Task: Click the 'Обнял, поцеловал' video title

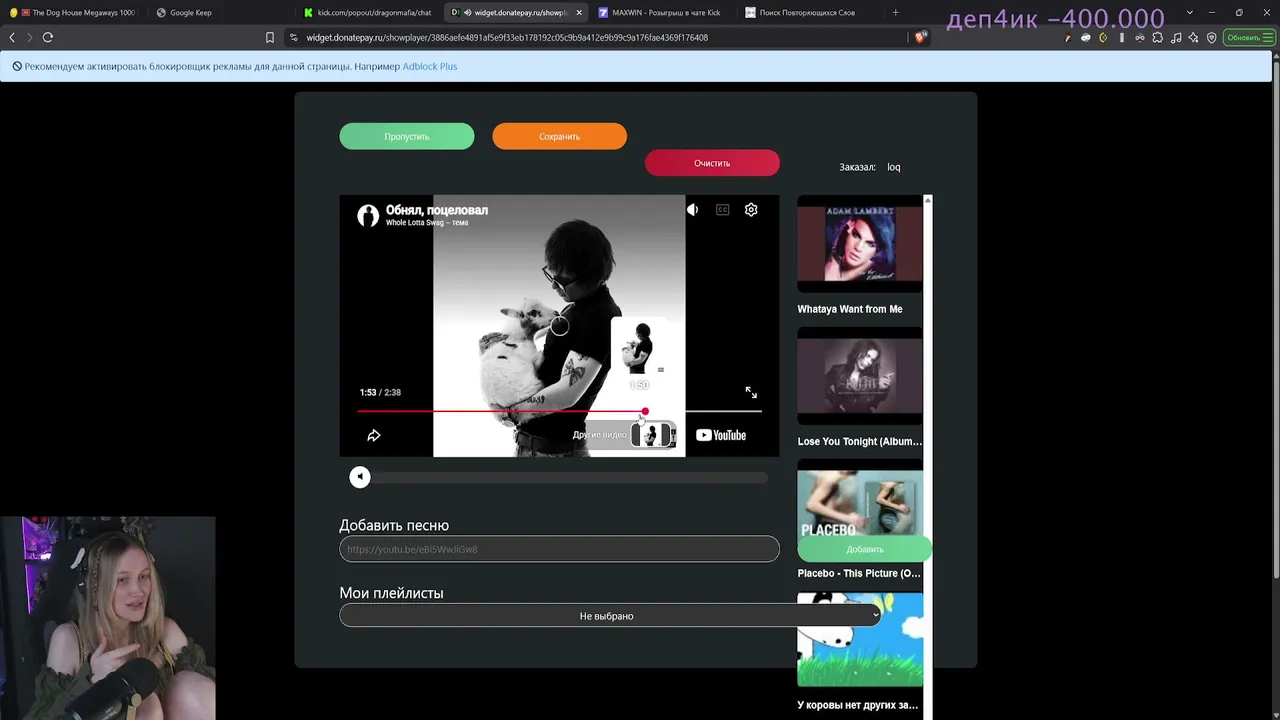Action: click(437, 210)
